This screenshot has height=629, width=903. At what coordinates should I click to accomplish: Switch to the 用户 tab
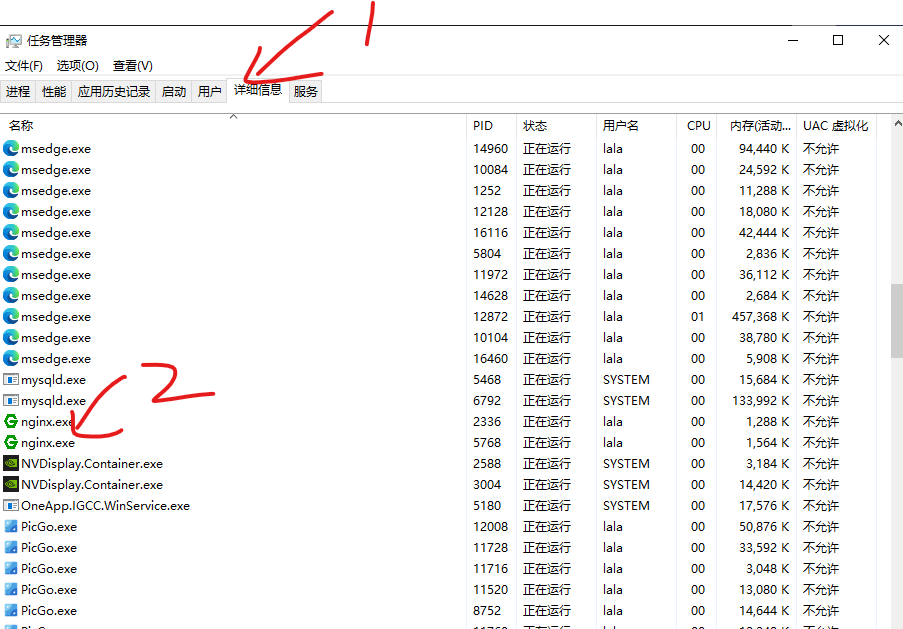click(209, 92)
